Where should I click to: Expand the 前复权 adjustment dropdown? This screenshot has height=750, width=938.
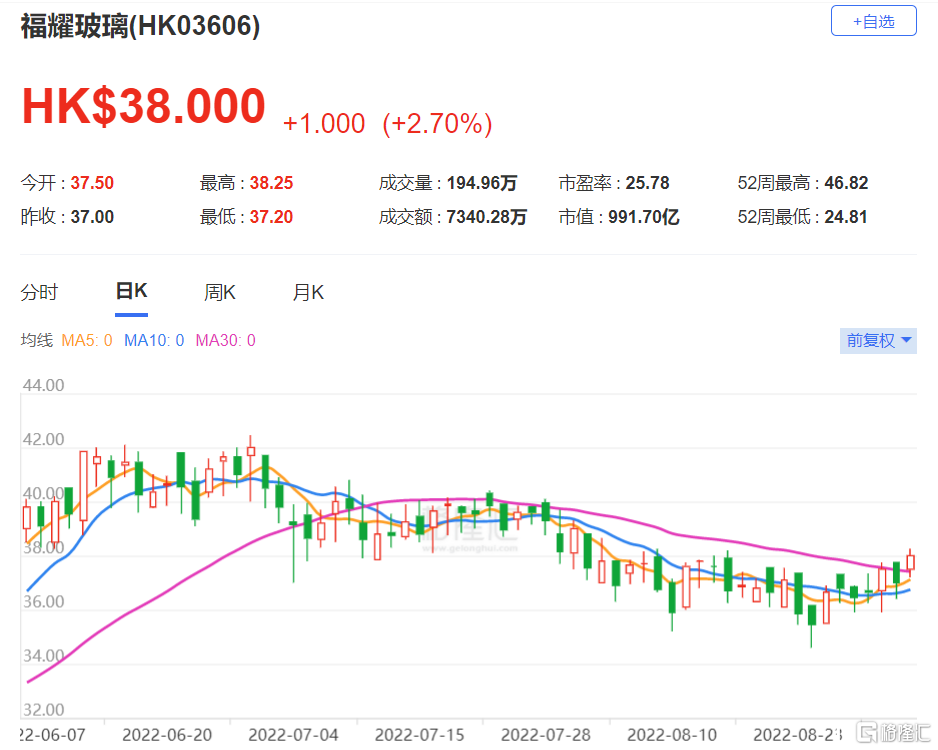coord(878,340)
